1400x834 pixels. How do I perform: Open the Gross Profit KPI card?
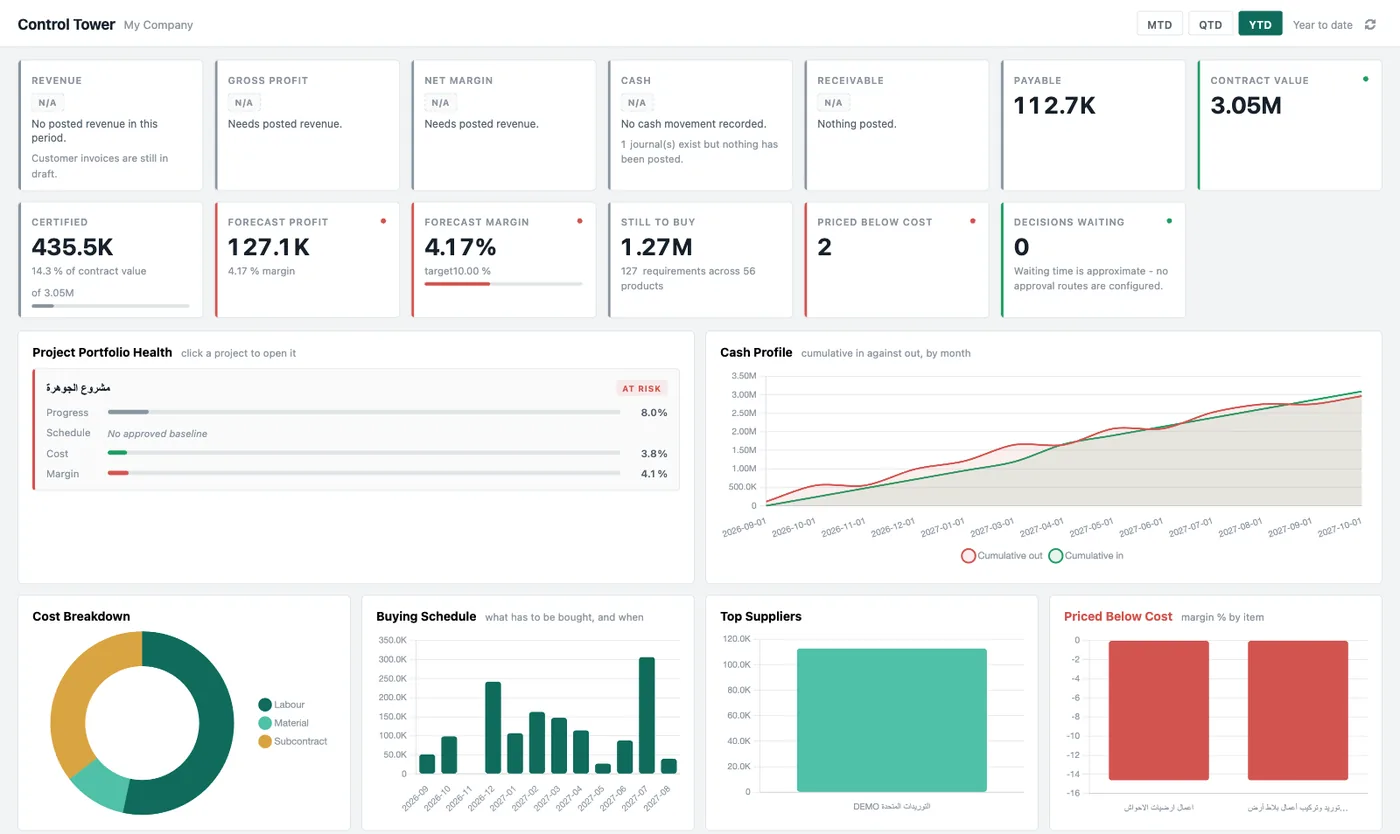pos(307,125)
